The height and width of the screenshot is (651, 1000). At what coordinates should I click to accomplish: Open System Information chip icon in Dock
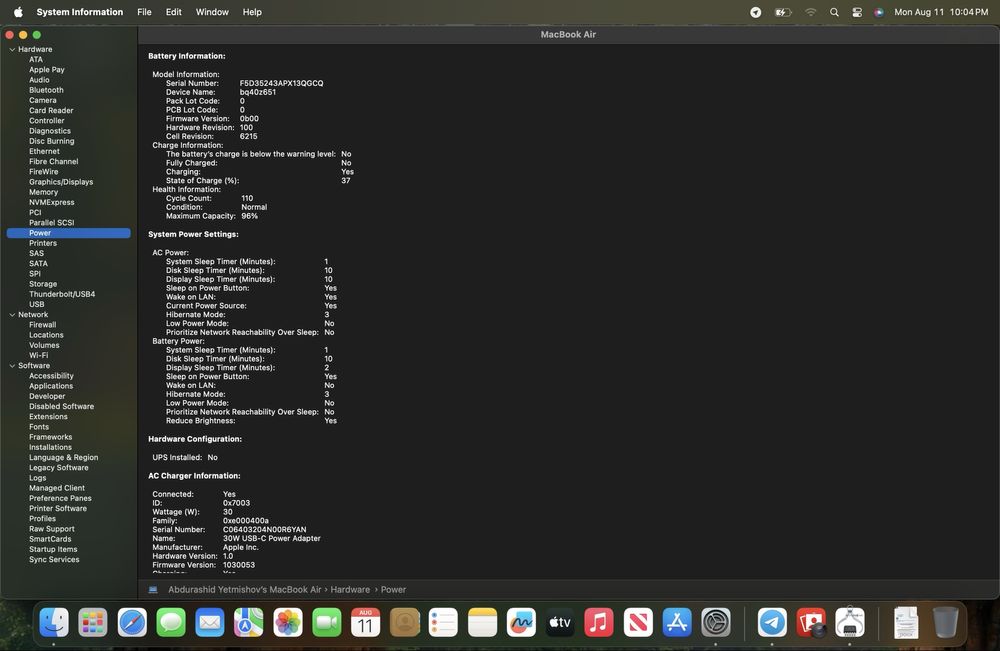point(849,622)
